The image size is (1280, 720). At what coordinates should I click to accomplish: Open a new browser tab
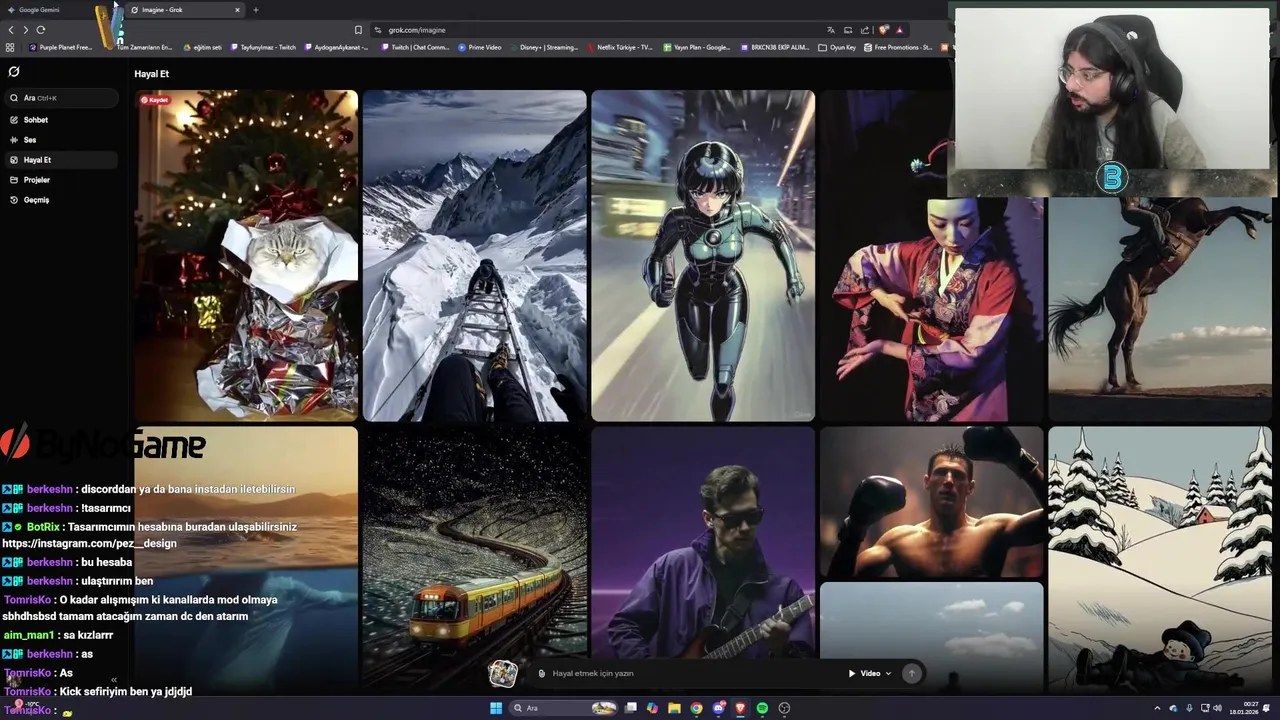tap(256, 10)
